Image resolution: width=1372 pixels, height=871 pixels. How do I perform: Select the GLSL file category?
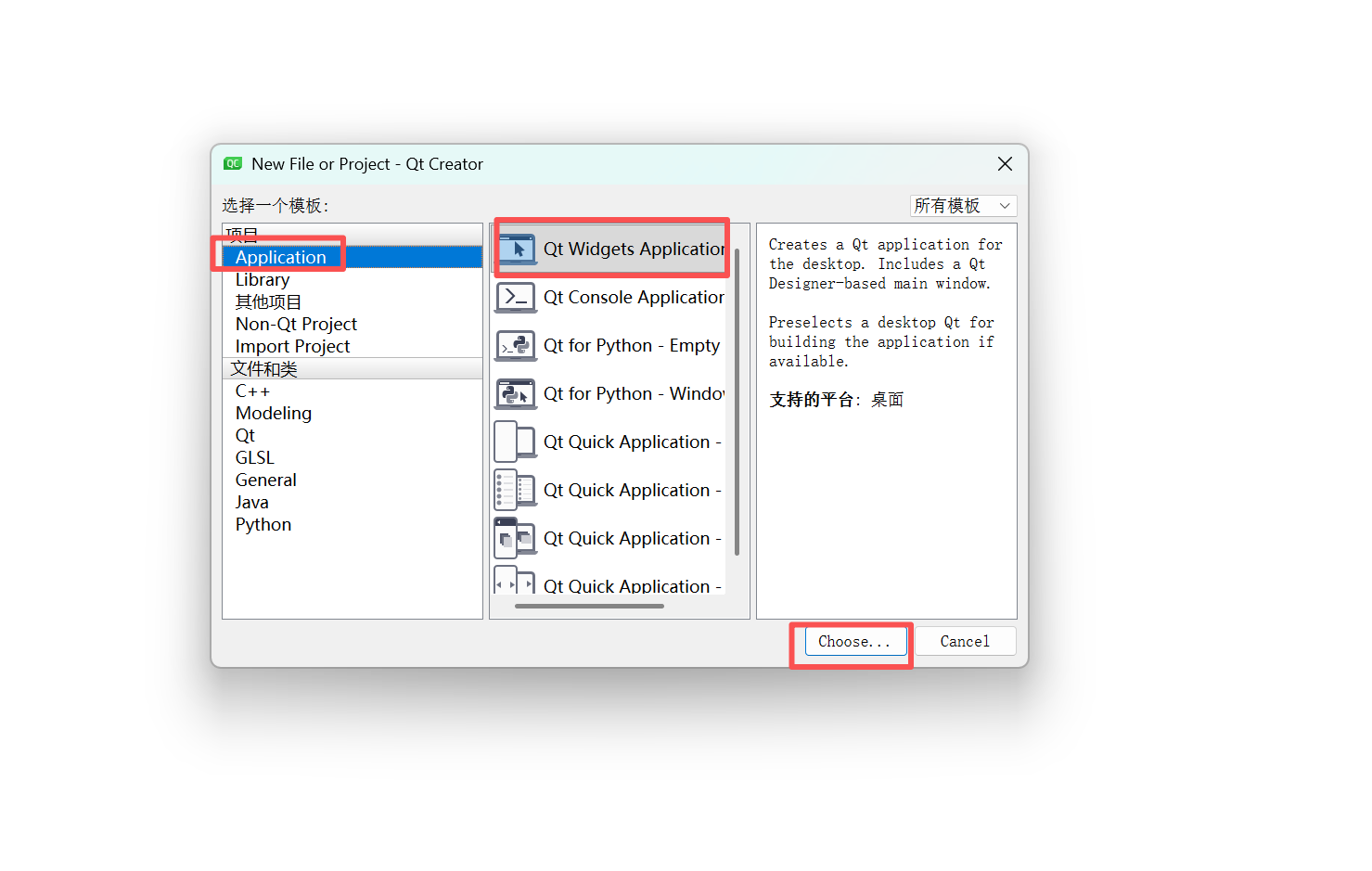pos(353,457)
